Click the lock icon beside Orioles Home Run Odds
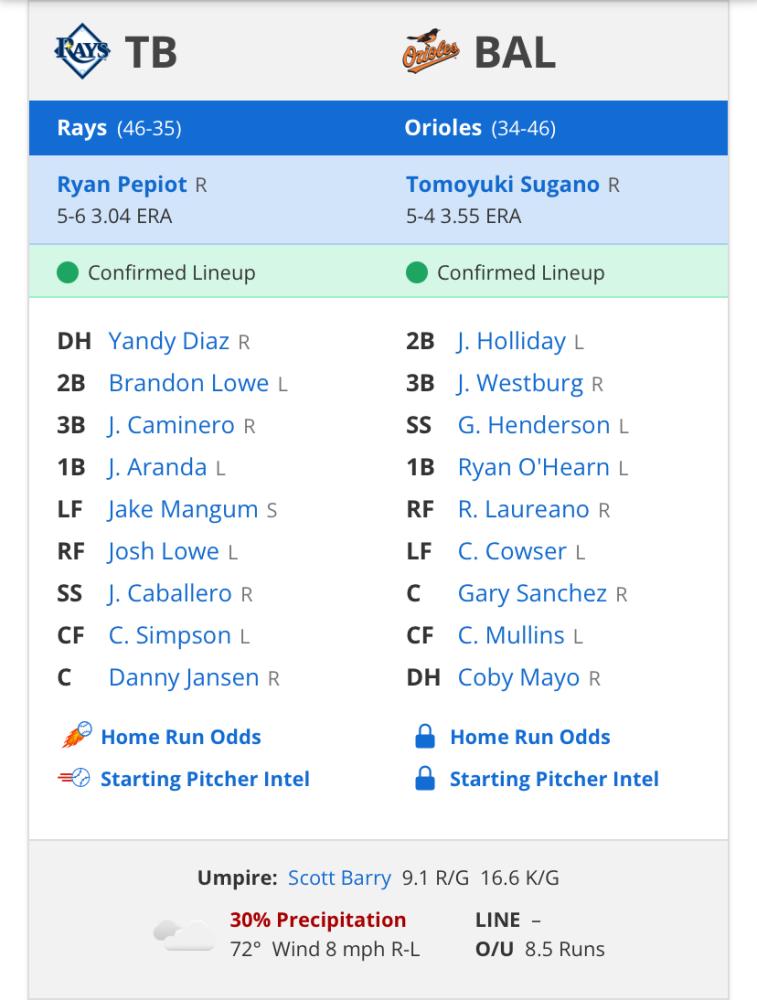The width and height of the screenshot is (757, 1000). 425,736
